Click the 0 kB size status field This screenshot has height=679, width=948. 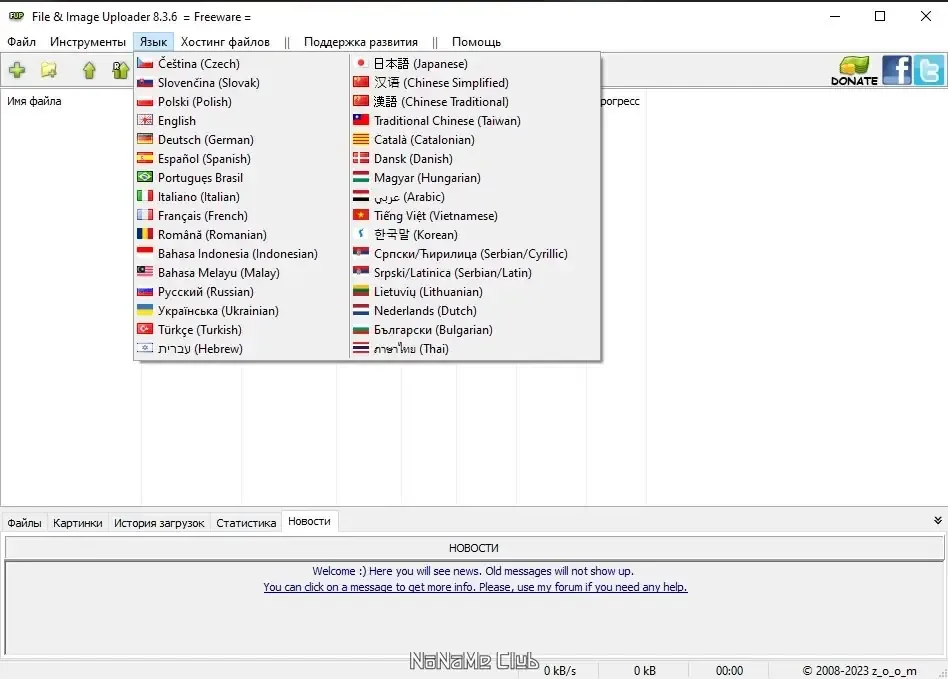click(x=644, y=671)
